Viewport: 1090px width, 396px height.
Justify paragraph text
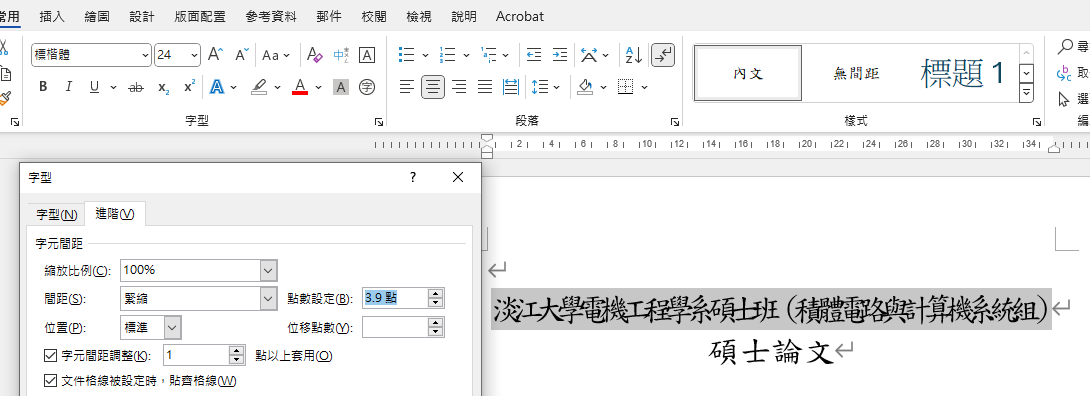click(x=485, y=87)
